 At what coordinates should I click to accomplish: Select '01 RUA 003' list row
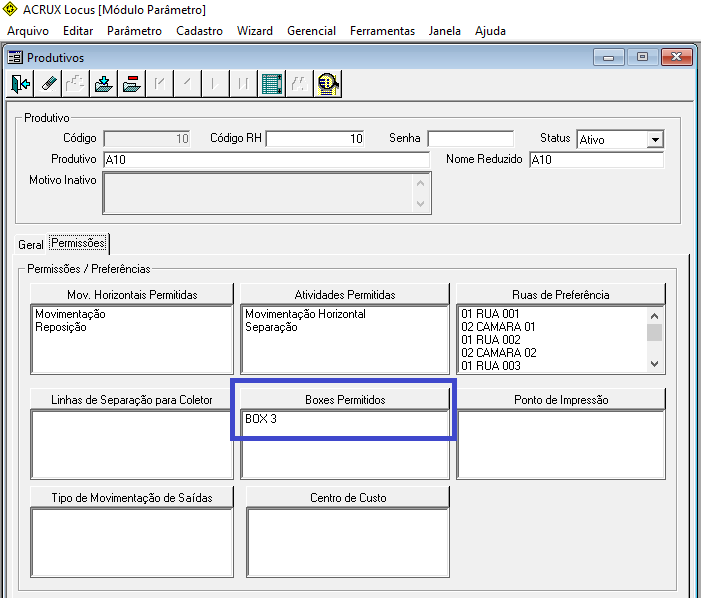coord(490,365)
